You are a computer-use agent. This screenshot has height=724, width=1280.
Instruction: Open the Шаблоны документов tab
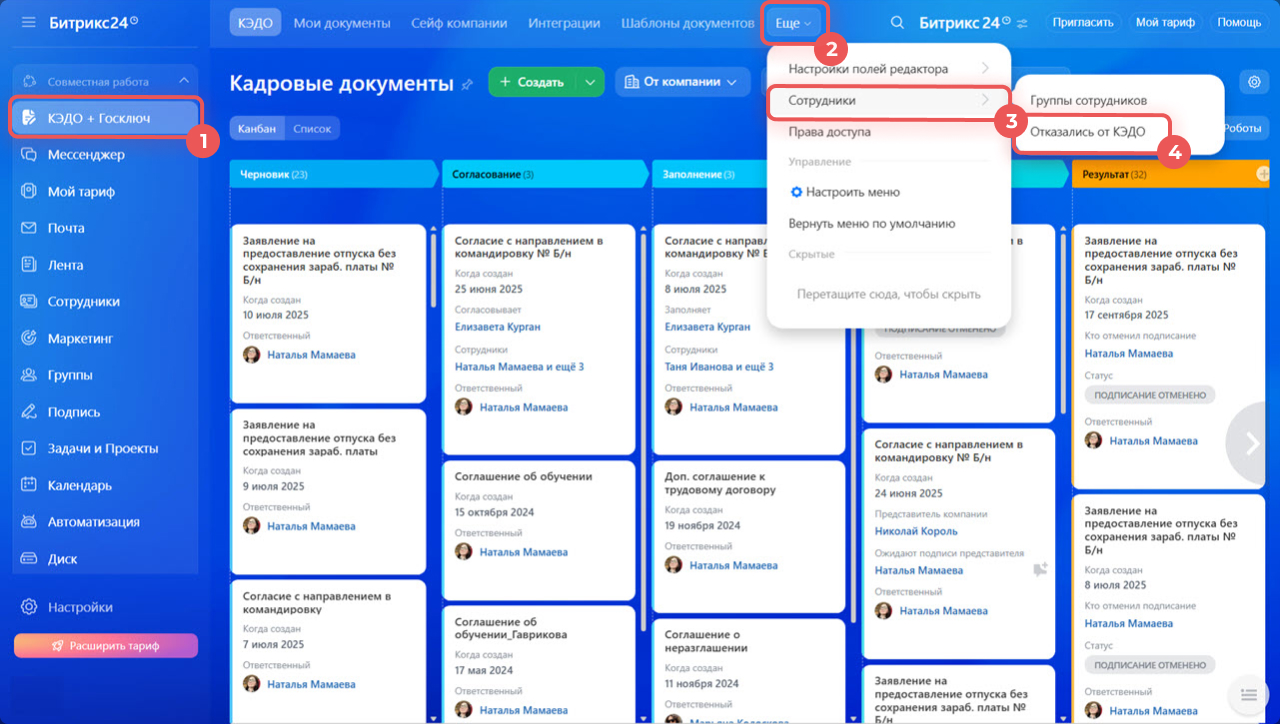(687, 22)
